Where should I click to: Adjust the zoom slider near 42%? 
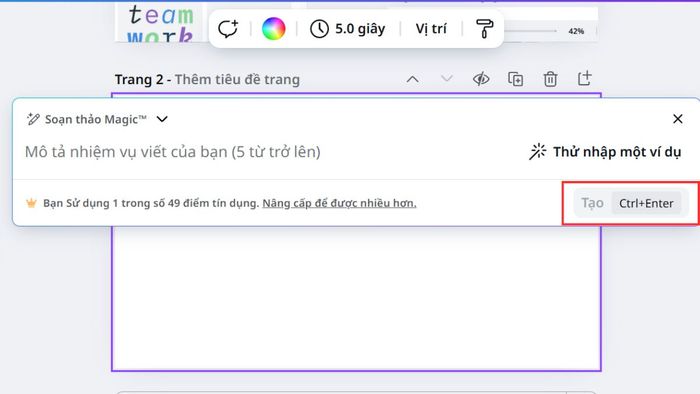pyautogui.click(x=531, y=31)
